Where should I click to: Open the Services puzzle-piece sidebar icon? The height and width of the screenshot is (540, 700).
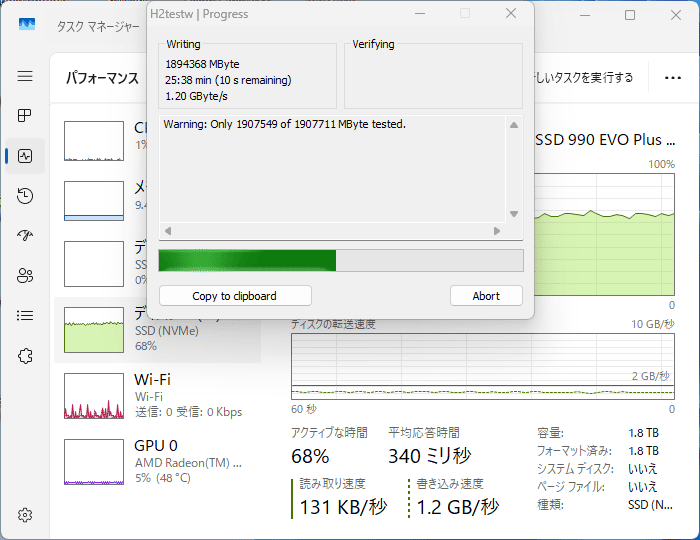25,356
